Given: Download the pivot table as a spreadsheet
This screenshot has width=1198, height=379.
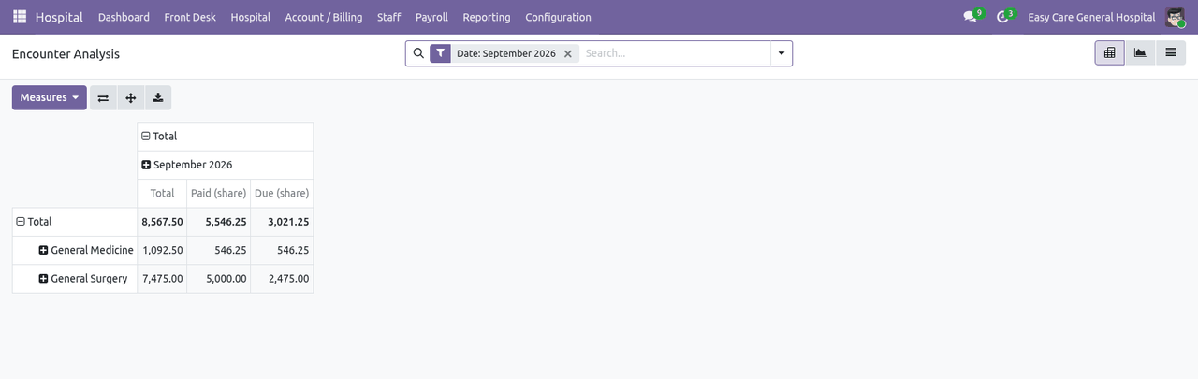Looking at the screenshot, I should (x=158, y=98).
